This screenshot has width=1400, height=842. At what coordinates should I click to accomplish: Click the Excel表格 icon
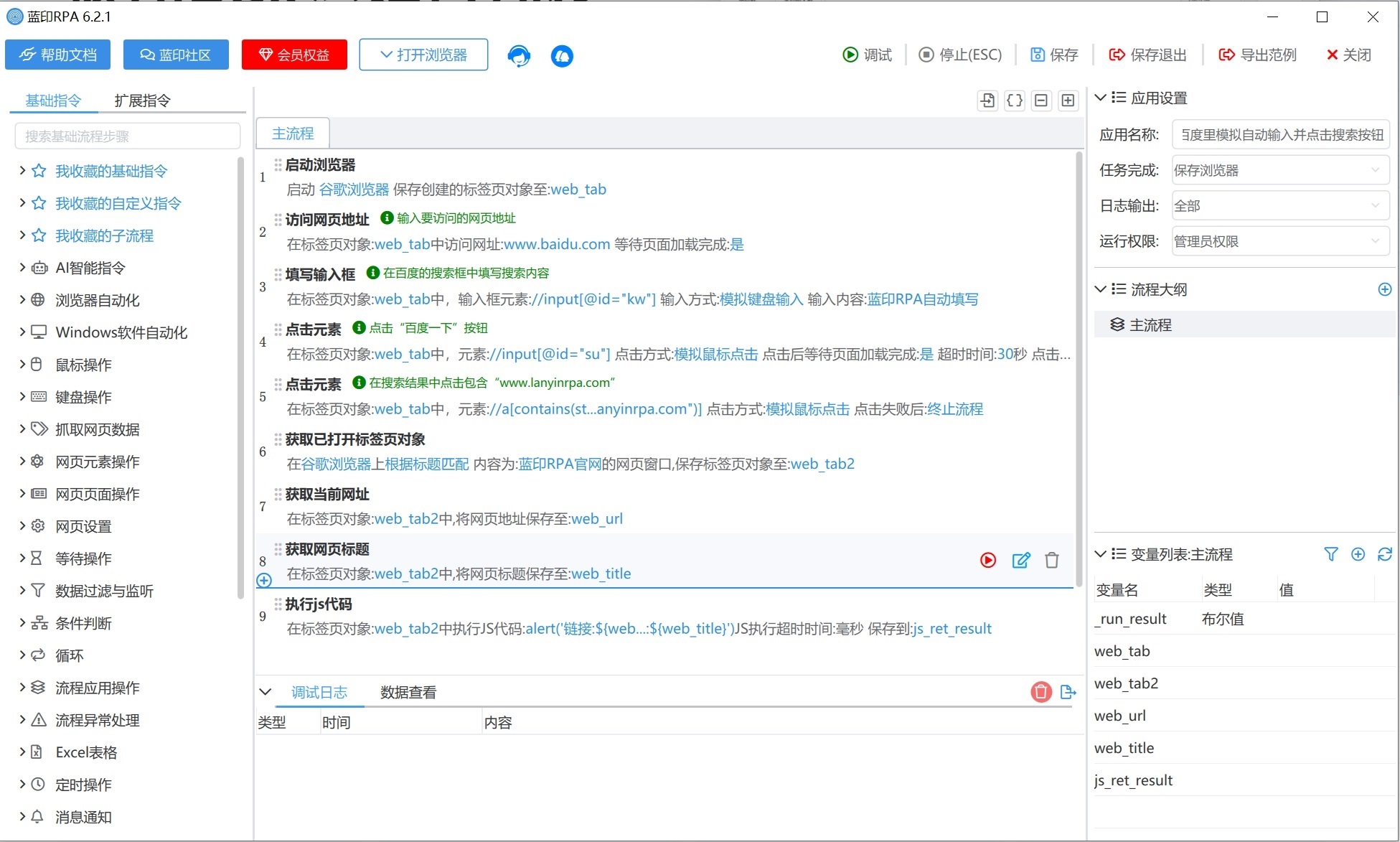point(37,752)
